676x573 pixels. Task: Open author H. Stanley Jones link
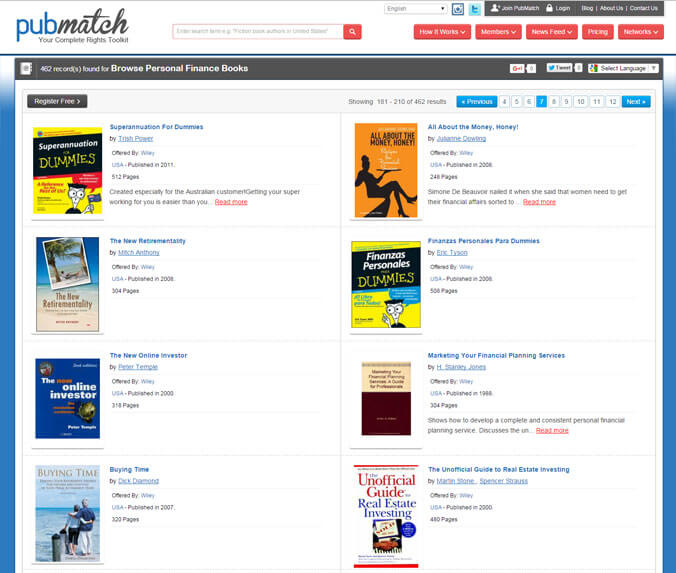461,367
